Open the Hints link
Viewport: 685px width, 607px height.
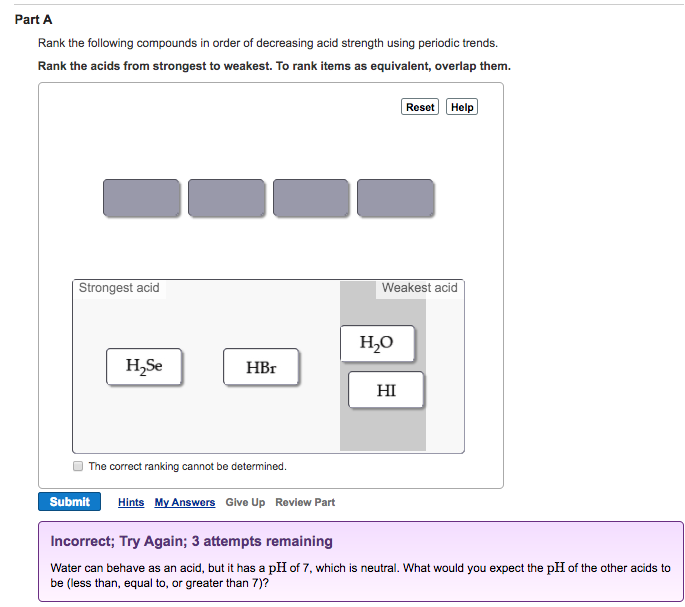click(x=131, y=502)
